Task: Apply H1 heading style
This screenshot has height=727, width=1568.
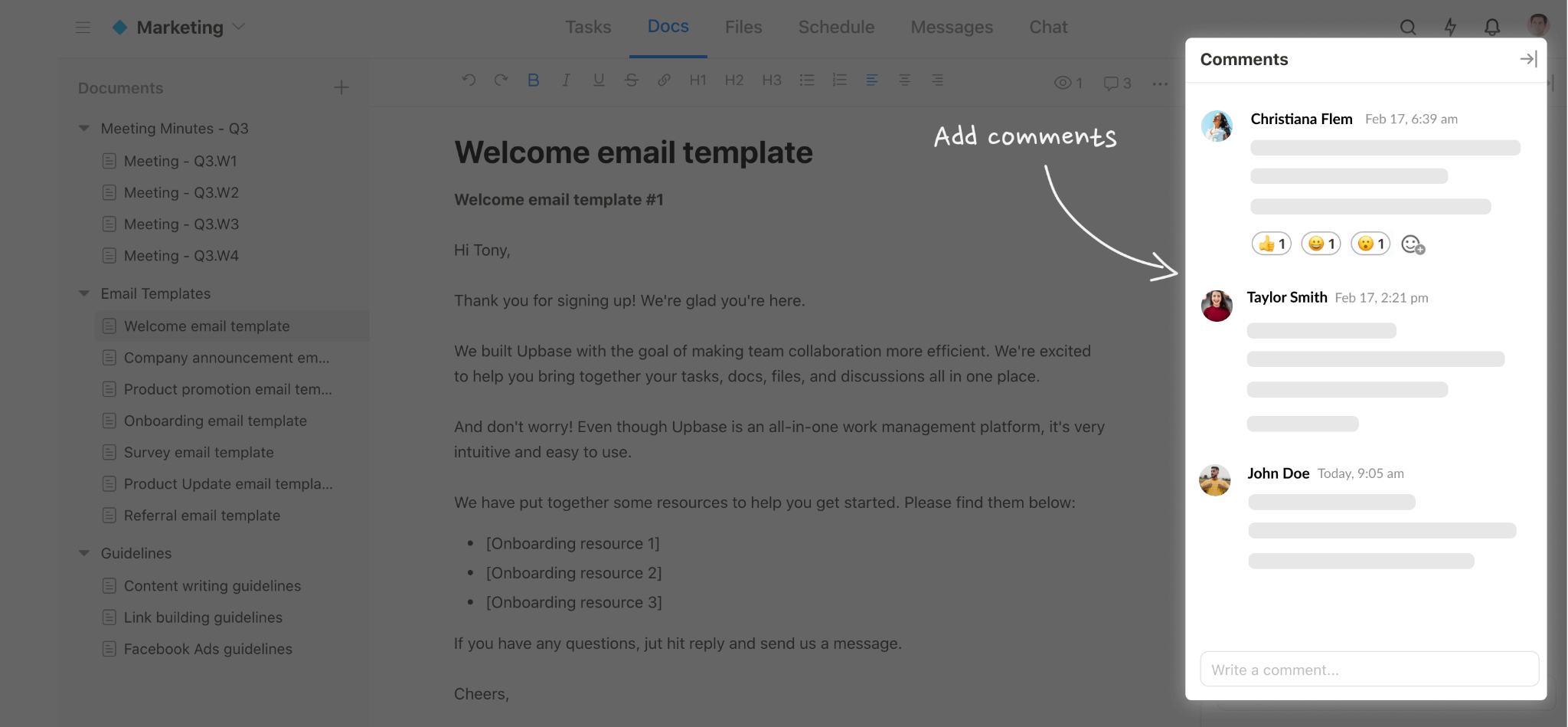Action: 697,80
